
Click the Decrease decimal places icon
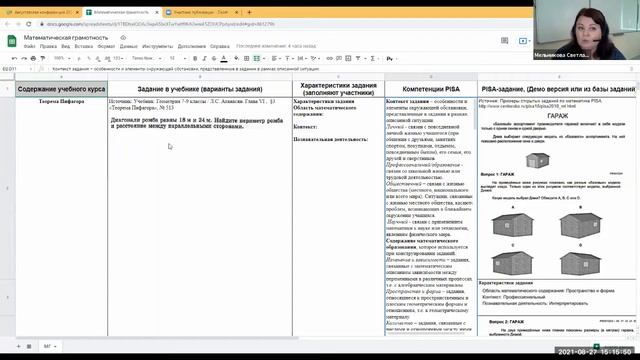[x=98, y=59]
